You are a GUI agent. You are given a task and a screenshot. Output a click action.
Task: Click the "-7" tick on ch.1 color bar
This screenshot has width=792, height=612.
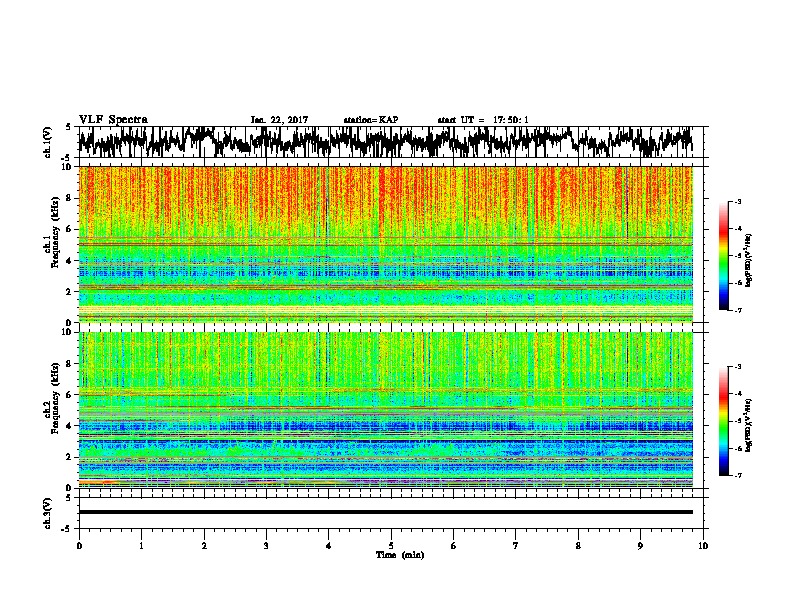coord(738,310)
